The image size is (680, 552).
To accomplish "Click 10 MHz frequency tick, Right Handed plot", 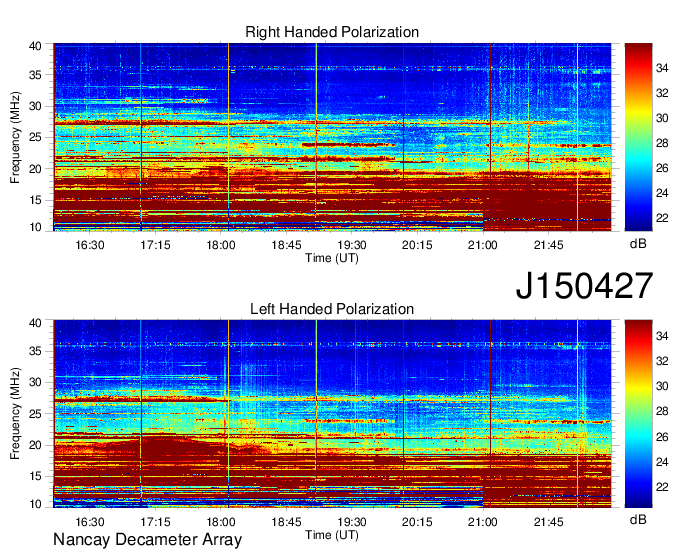I will [x=35, y=227].
